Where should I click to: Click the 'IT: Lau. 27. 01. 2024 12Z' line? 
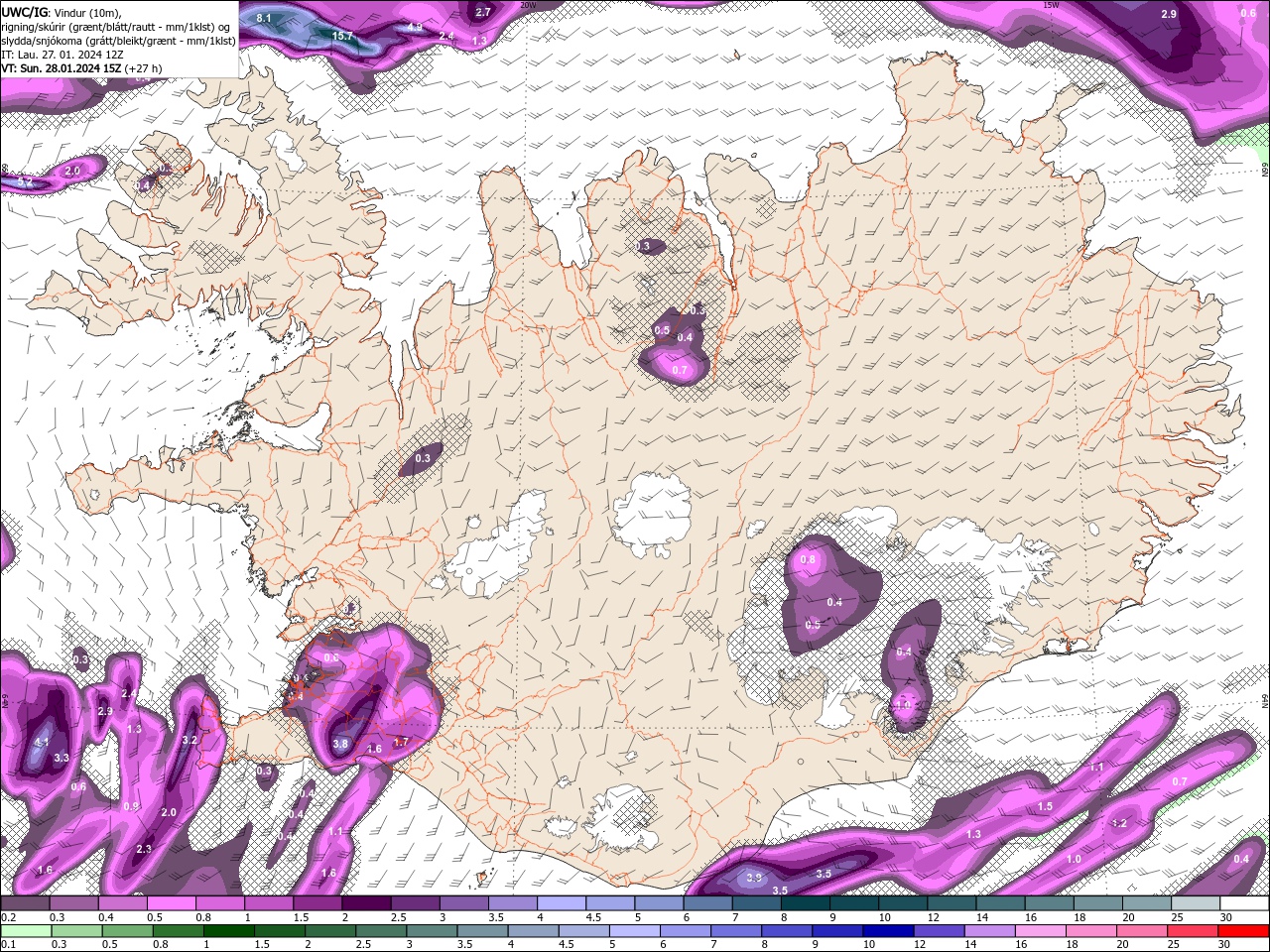63,55
